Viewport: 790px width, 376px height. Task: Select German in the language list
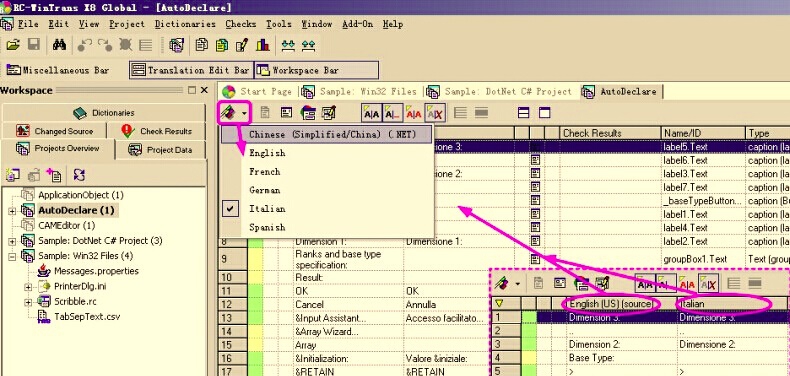[327, 190]
